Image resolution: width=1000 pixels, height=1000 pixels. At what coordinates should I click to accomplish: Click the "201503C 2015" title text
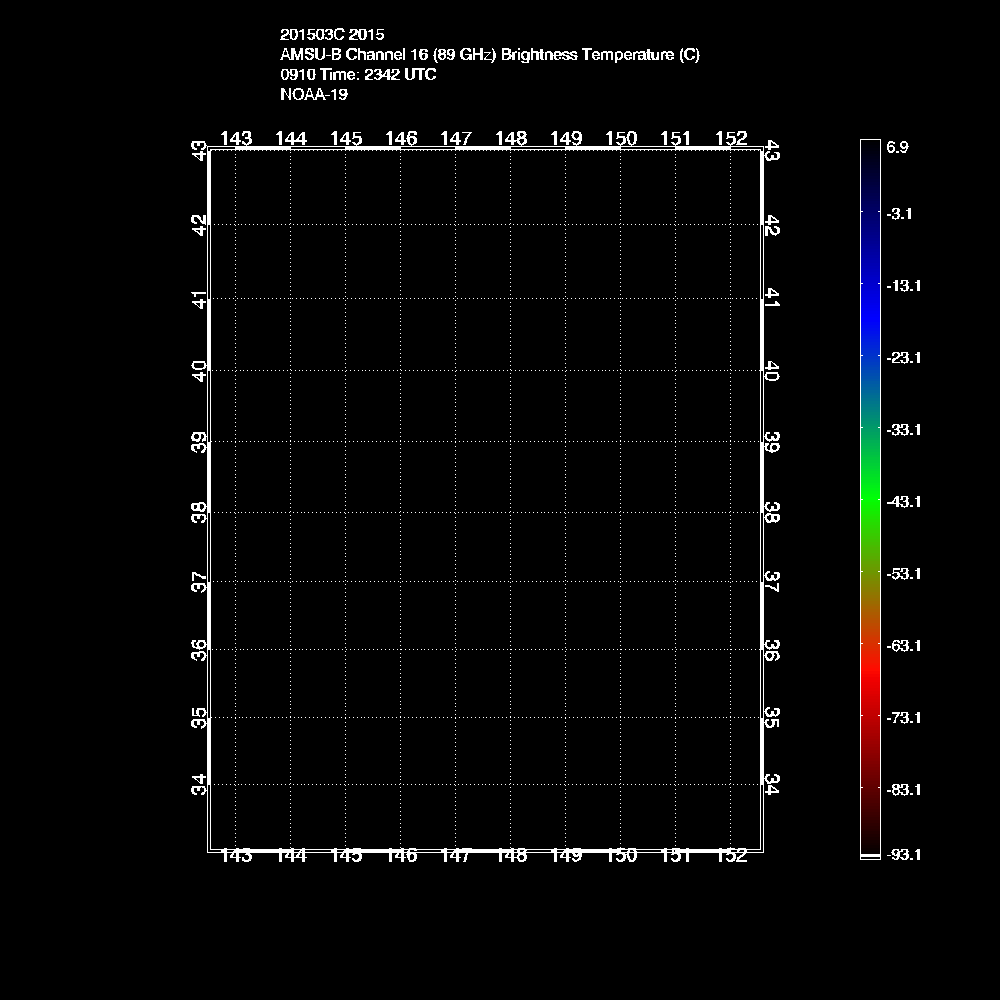(332, 34)
